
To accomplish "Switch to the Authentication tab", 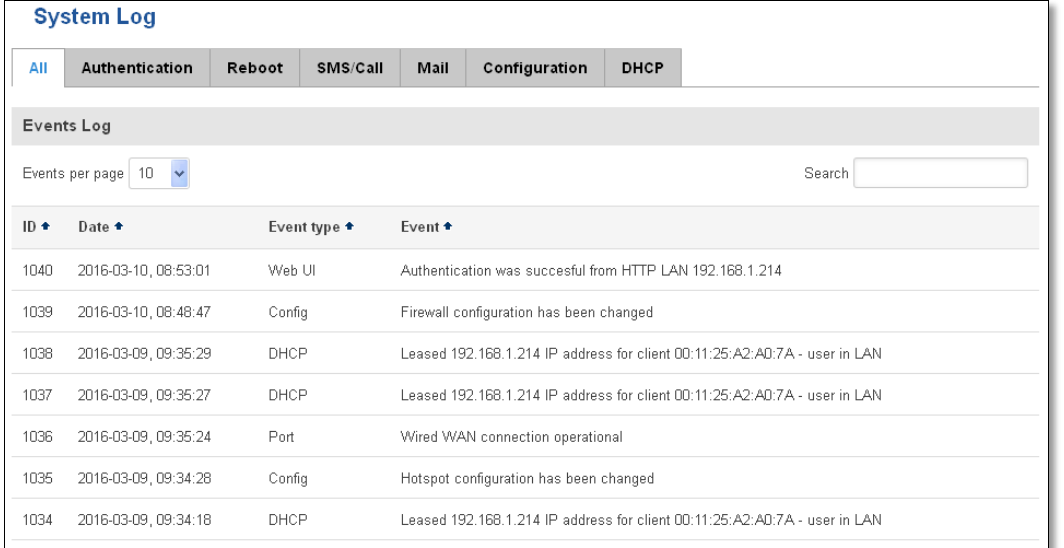I will point(137,68).
